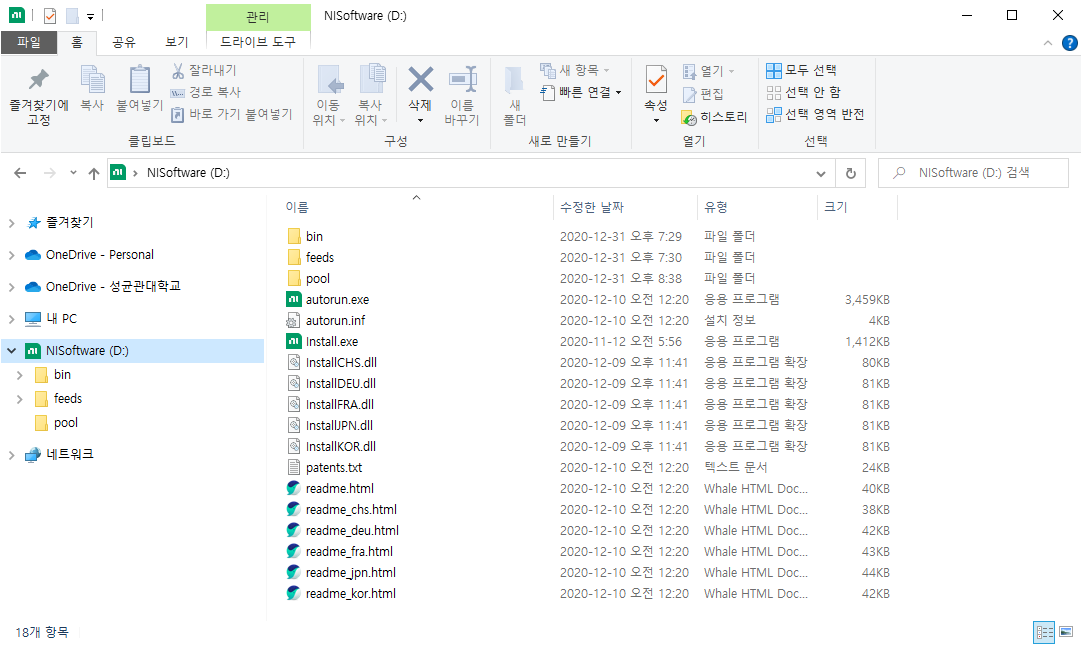1082x645 pixels.
Task: Click Quick Access Toolbar properties icon
Action: (x=50, y=15)
